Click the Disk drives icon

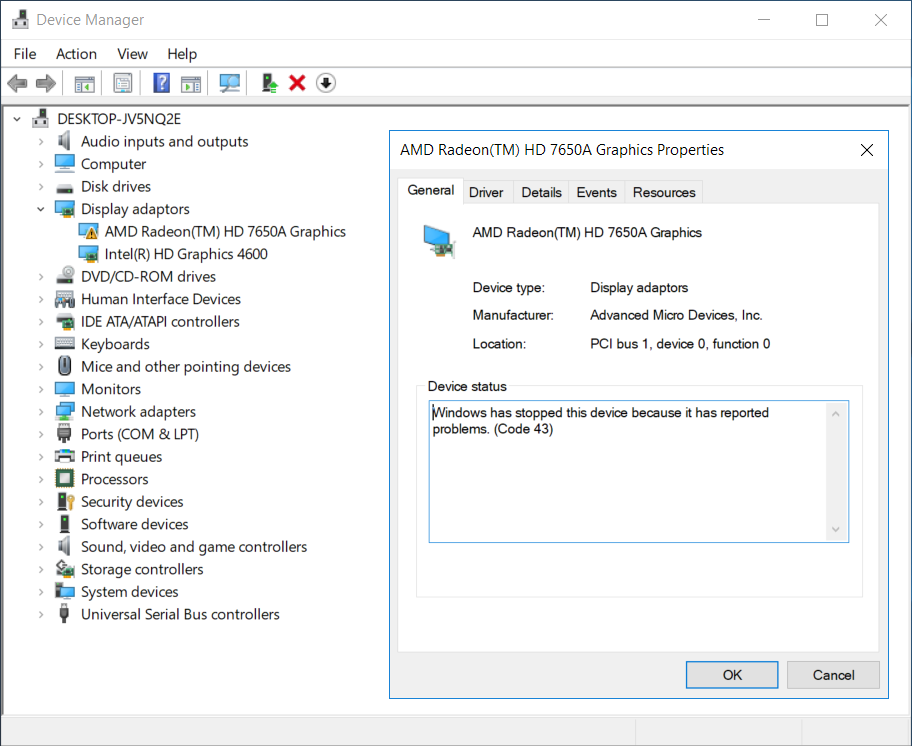coord(65,187)
